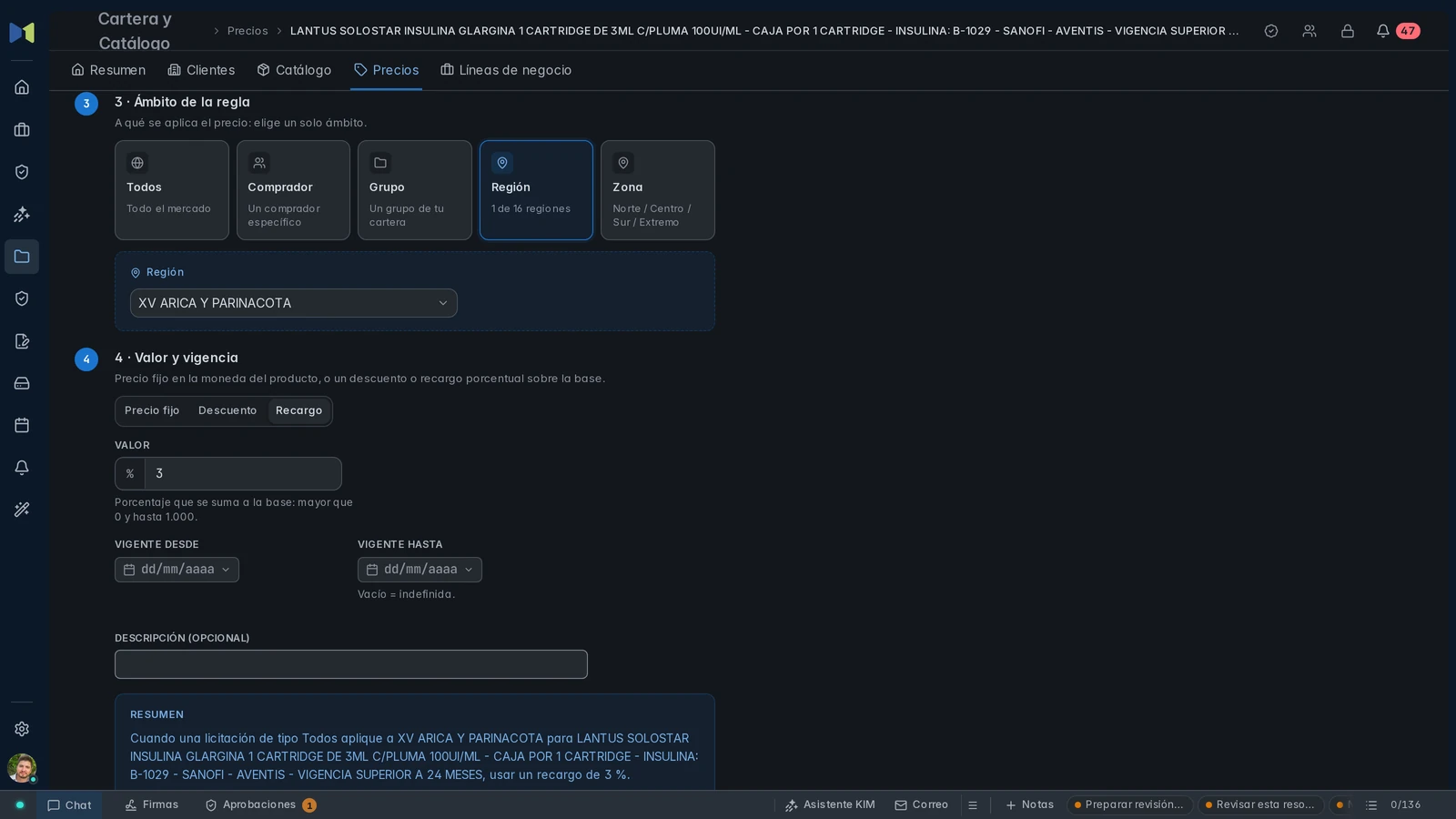This screenshot has width=1456, height=819.
Task: Open Asistente KIM
Action: 830,805
